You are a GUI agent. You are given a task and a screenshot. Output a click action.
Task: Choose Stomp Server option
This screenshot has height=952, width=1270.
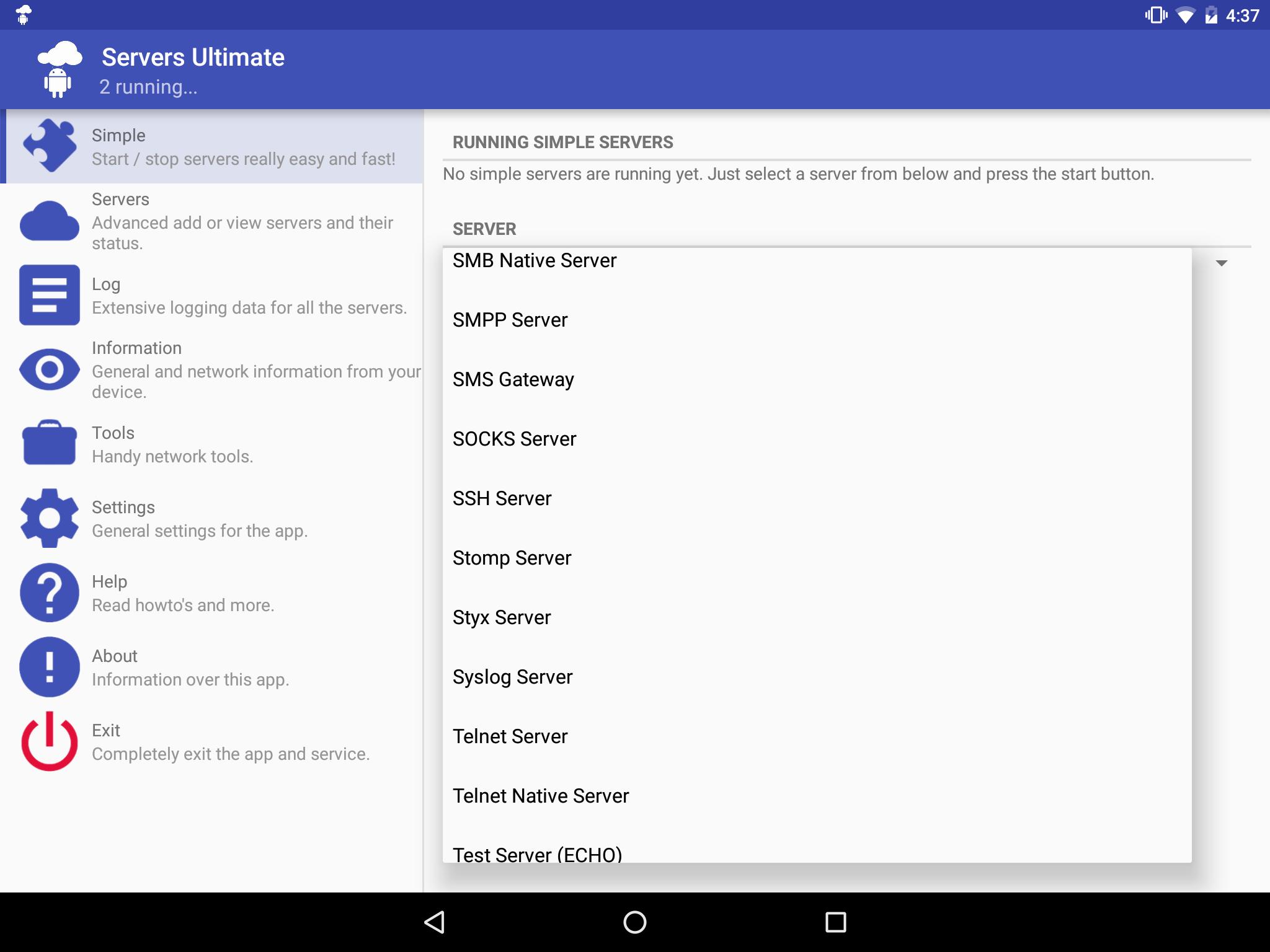(x=817, y=558)
